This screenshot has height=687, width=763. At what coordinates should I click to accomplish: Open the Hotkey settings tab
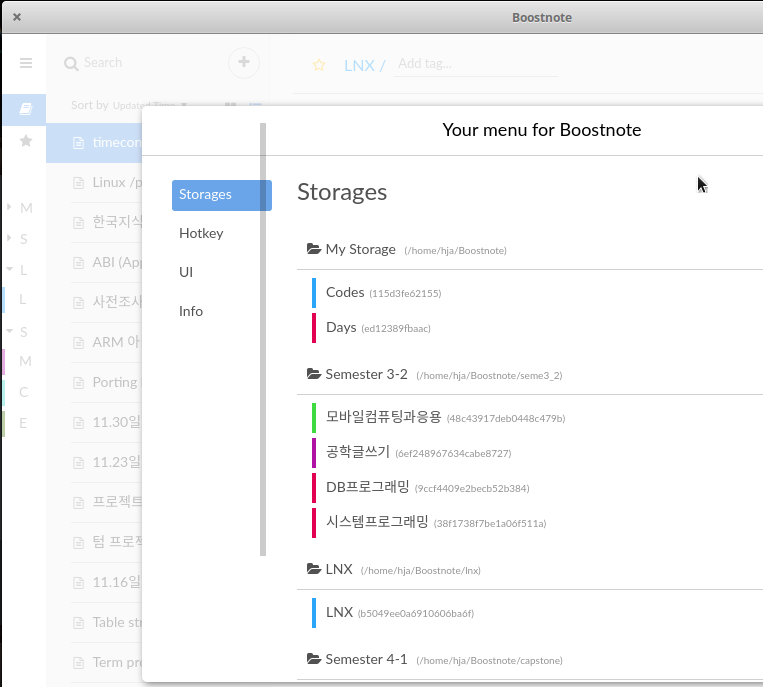click(201, 234)
